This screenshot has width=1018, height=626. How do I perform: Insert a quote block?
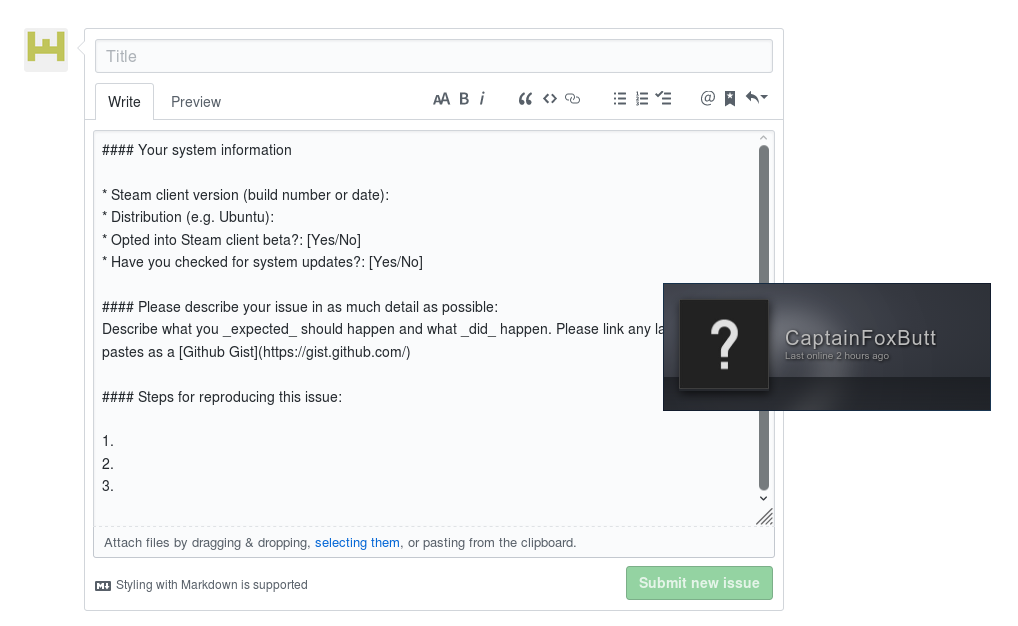pyautogui.click(x=525, y=99)
